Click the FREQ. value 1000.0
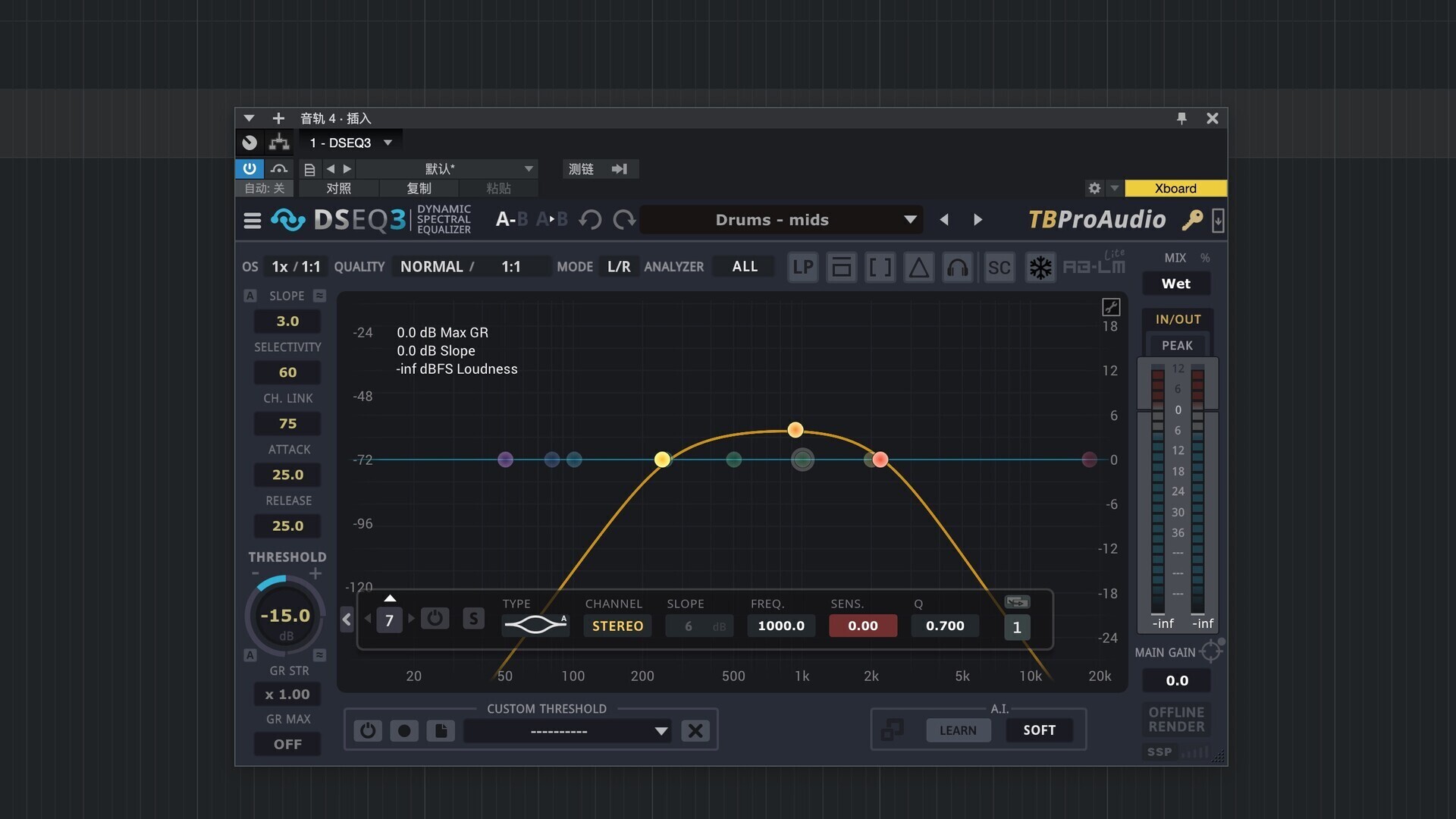This screenshot has width=1456, height=819. (781, 626)
